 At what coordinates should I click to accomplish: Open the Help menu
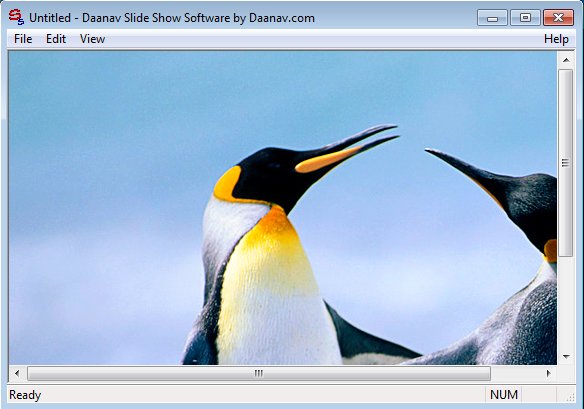click(556, 39)
